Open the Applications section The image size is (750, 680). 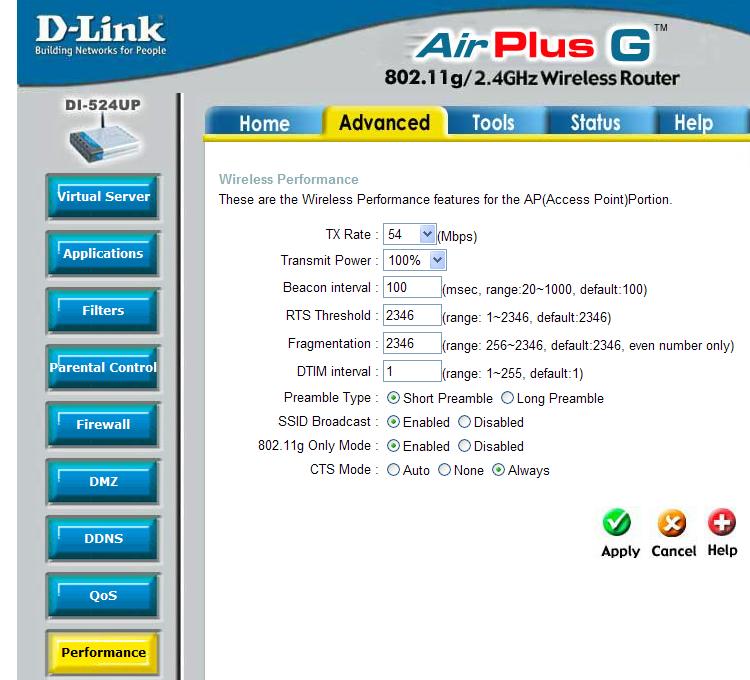(x=103, y=253)
